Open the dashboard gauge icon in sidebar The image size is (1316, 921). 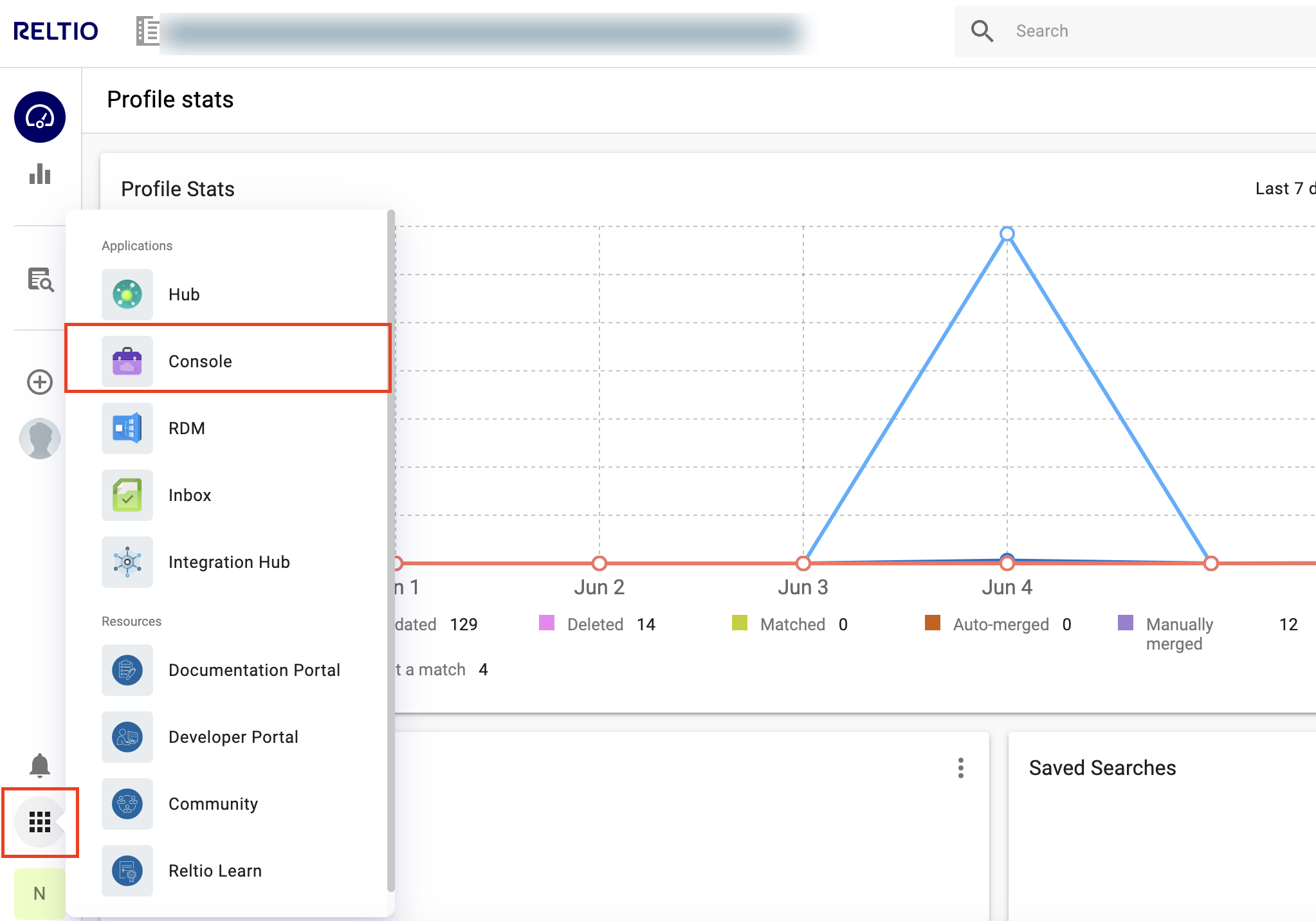pyautogui.click(x=40, y=117)
